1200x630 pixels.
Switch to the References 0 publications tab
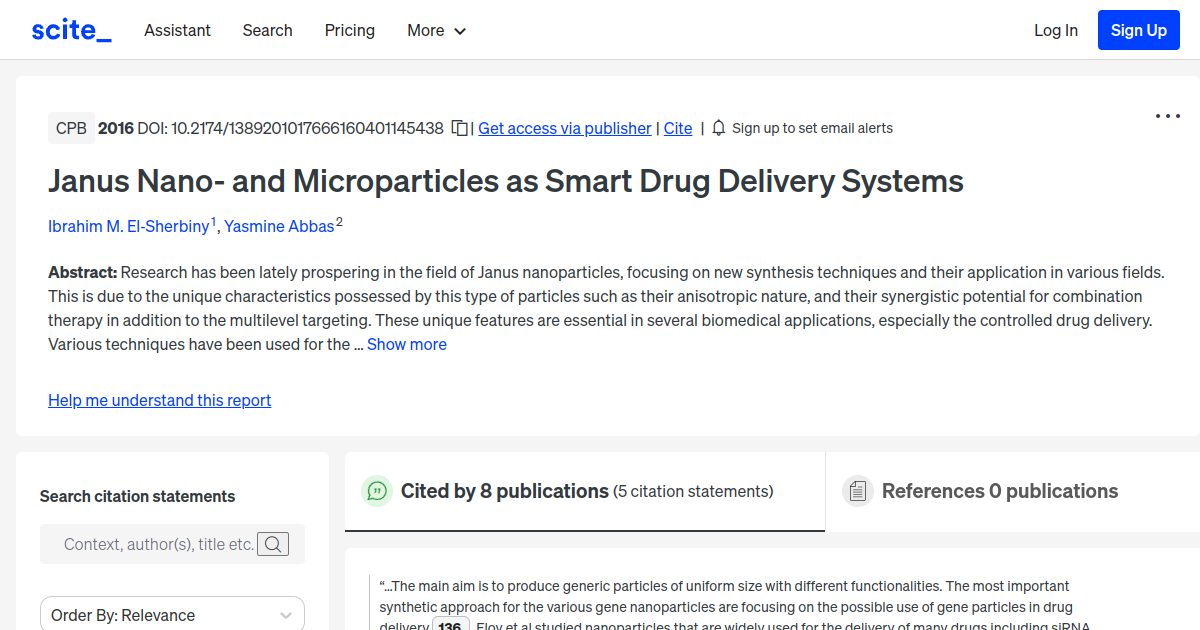(x=1000, y=491)
